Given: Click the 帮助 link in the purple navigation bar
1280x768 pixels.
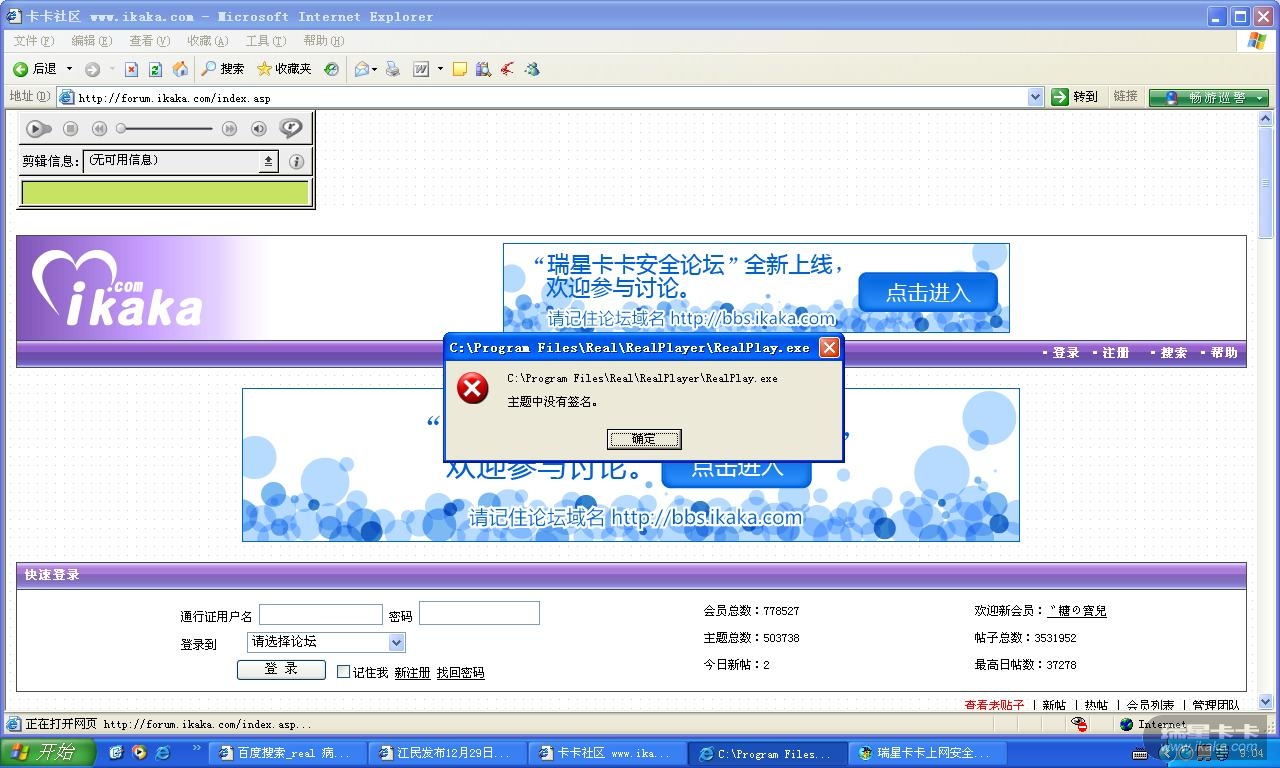Looking at the screenshot, I should point(1224,353).
